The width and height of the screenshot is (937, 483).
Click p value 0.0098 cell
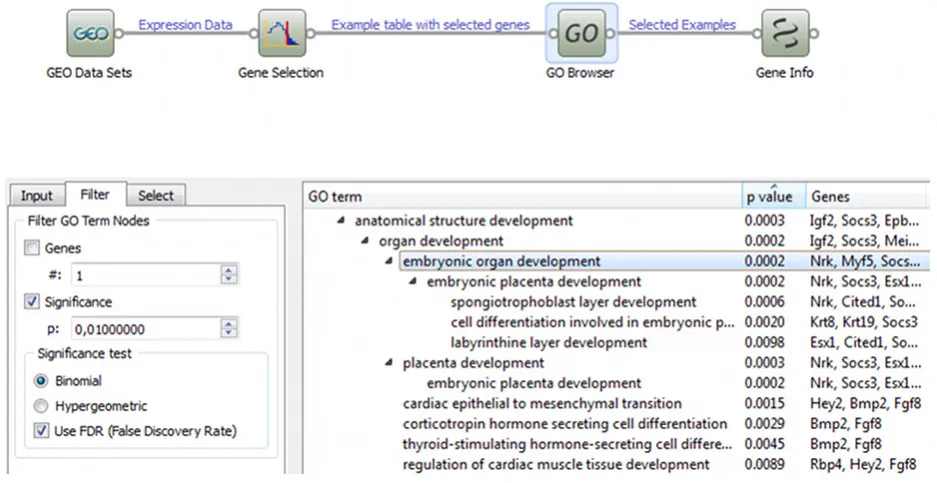[764, 343]
